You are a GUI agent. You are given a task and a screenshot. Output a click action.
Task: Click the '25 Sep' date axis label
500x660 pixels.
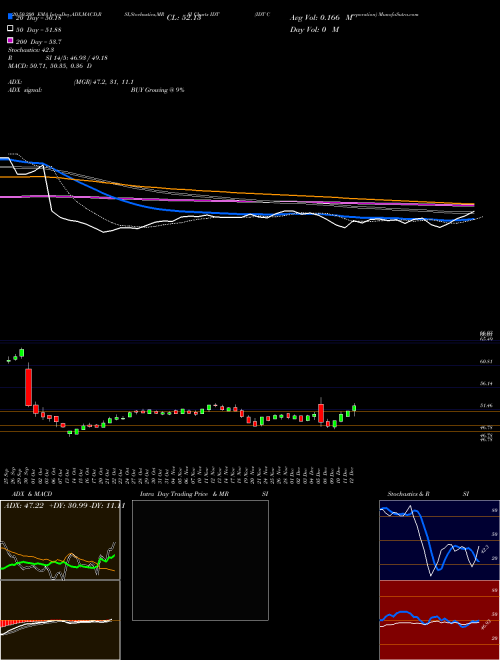click(x=8, y=475)
